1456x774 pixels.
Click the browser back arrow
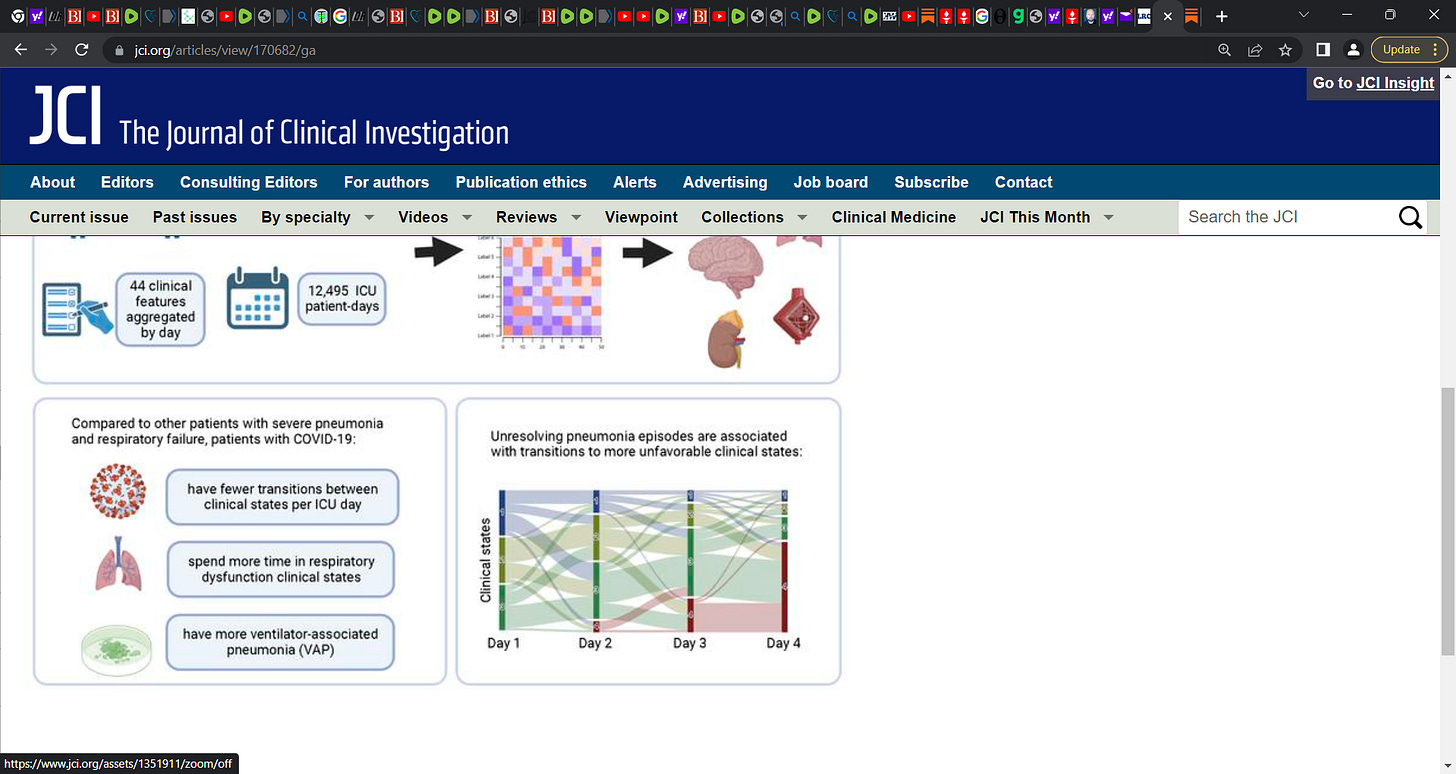click(20, 50)
